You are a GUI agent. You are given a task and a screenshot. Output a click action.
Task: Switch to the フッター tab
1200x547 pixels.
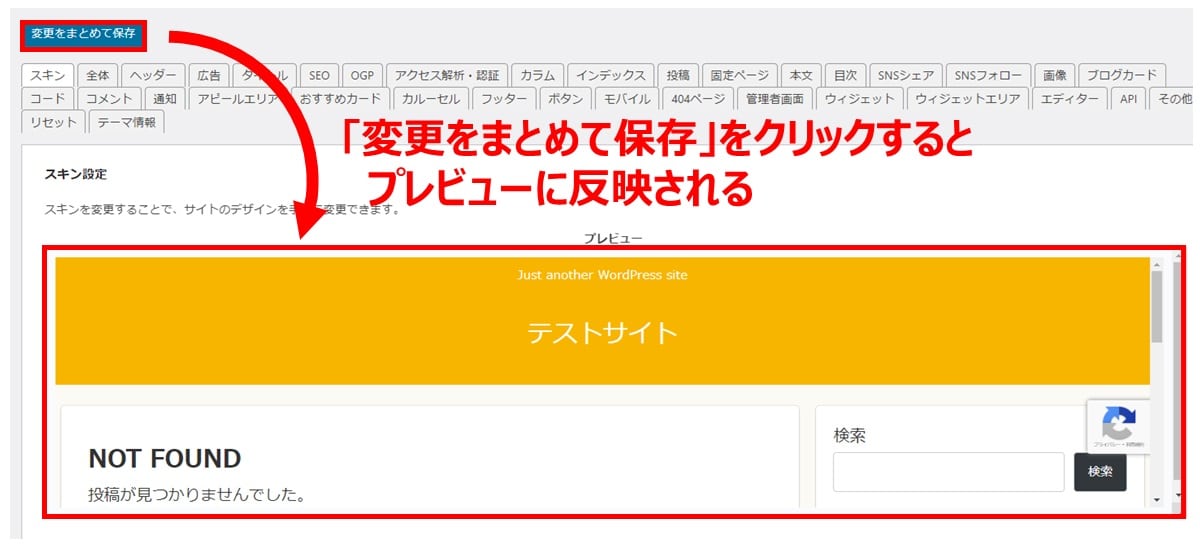click(504, 99)
